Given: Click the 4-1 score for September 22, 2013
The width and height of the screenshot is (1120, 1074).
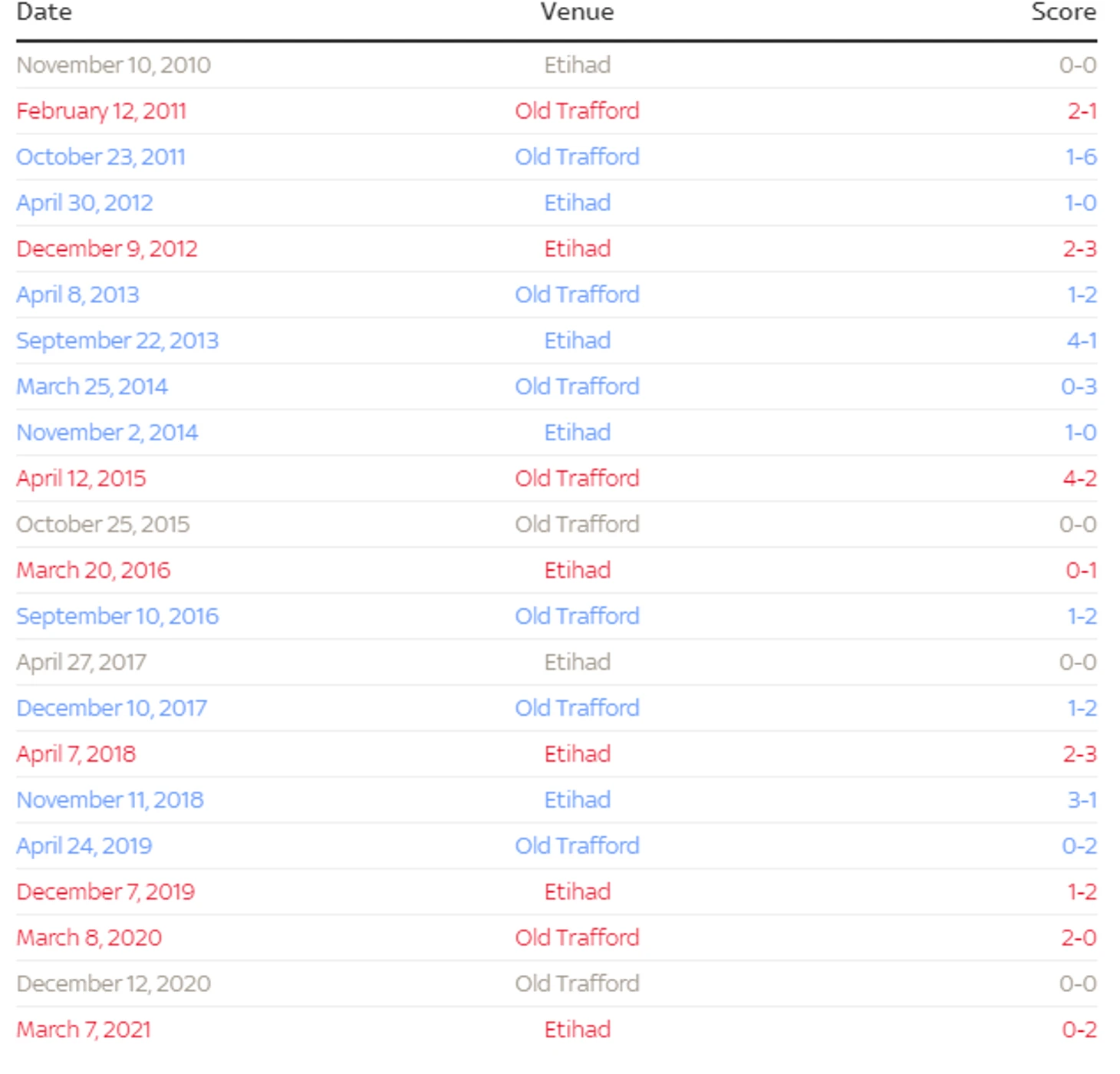Looking at the screenshot, I should [x=1082, y=341].
